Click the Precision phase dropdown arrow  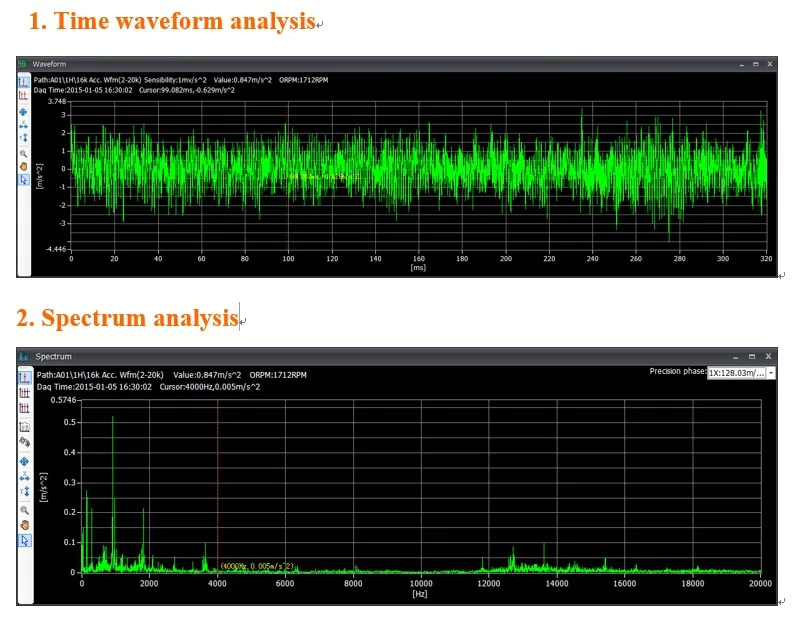pos(771,373)
